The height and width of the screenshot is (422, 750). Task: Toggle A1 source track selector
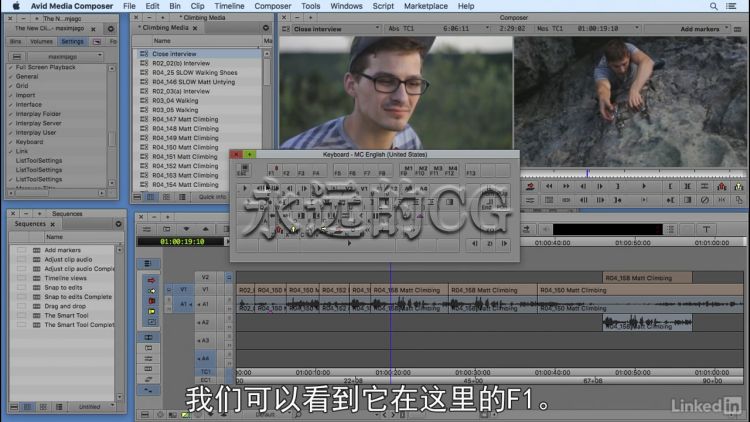click(x=183, y=304)
